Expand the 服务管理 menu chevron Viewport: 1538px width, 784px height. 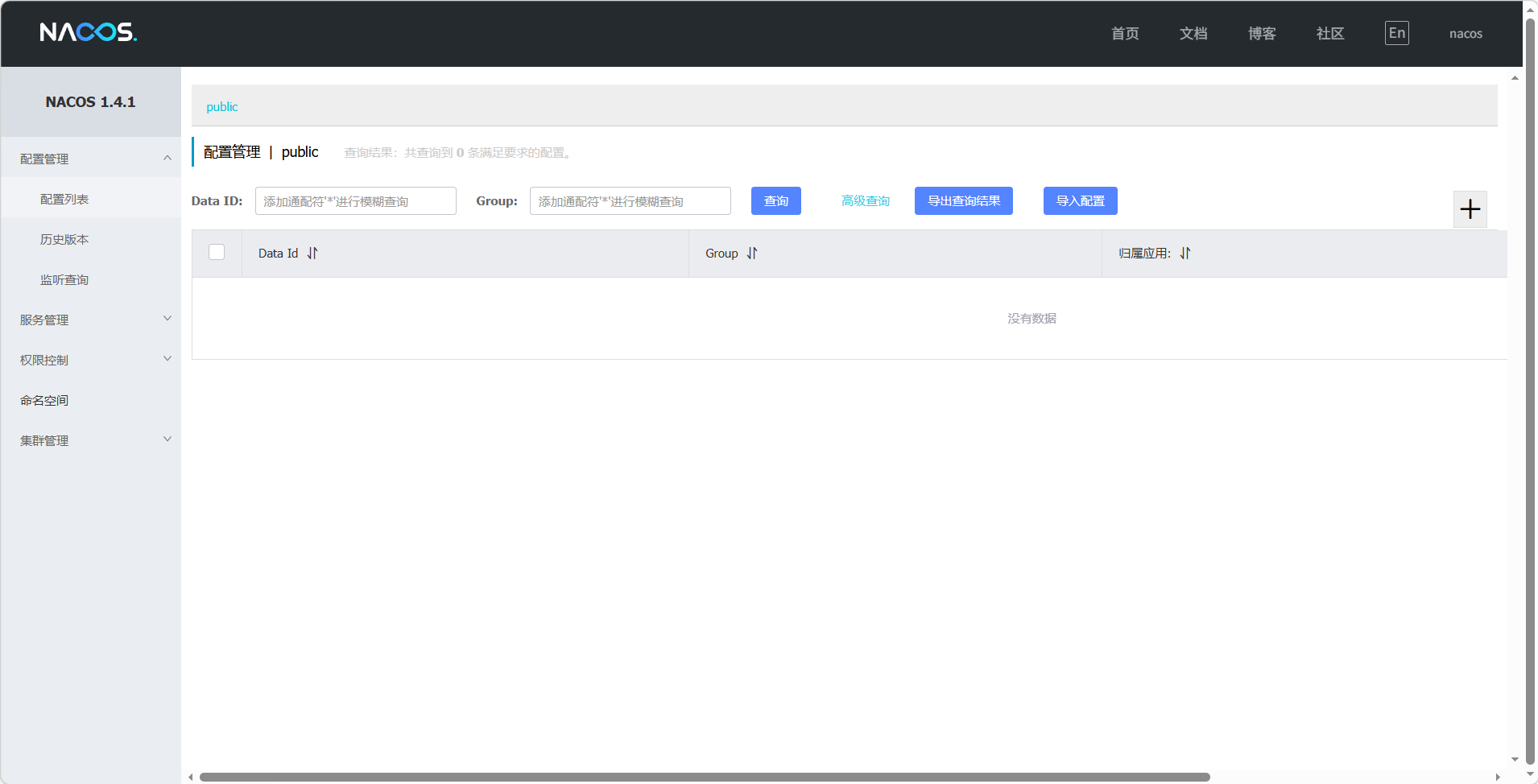[x=167, y=319]
